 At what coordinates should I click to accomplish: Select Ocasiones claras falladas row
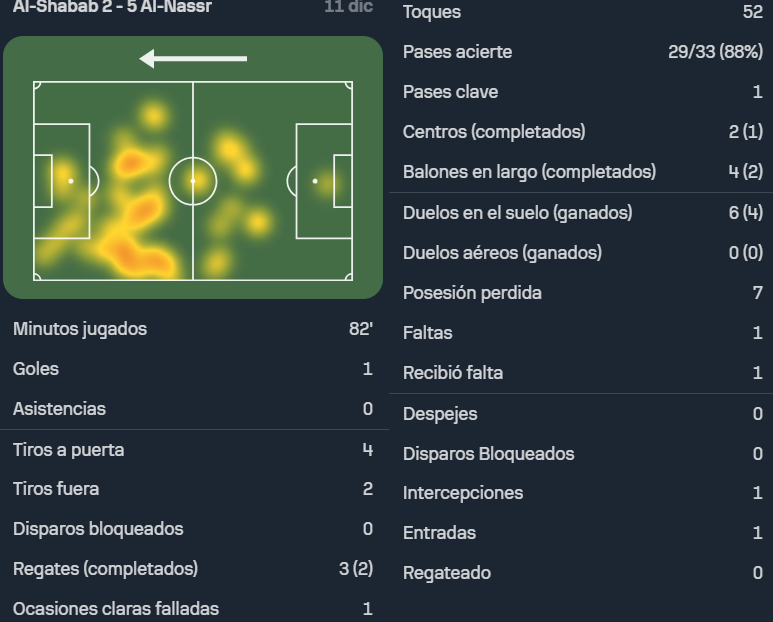pyautogui.click(x=193, y=609)
